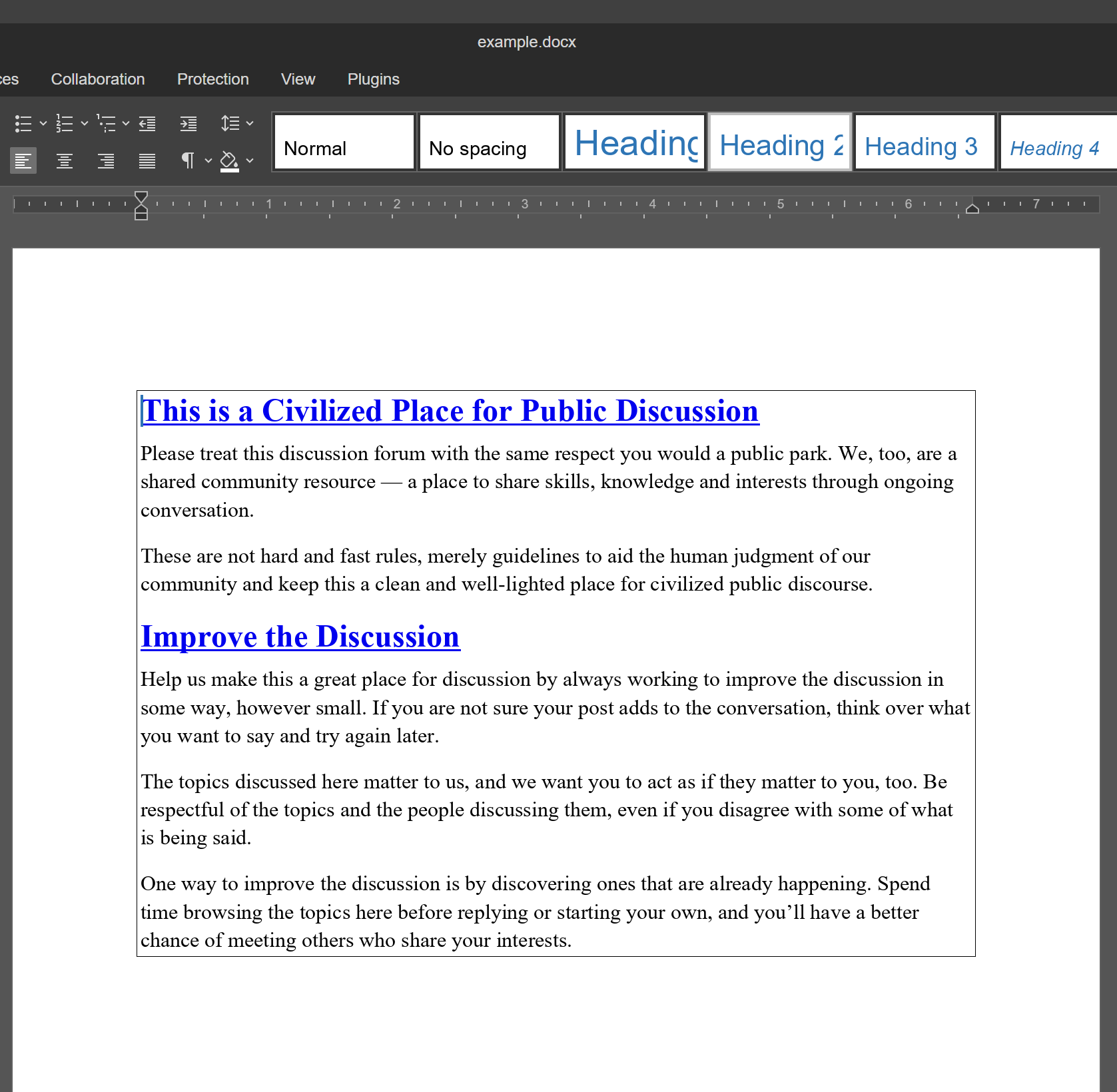Apply the Heading 4 style

tap(1058, 142)
